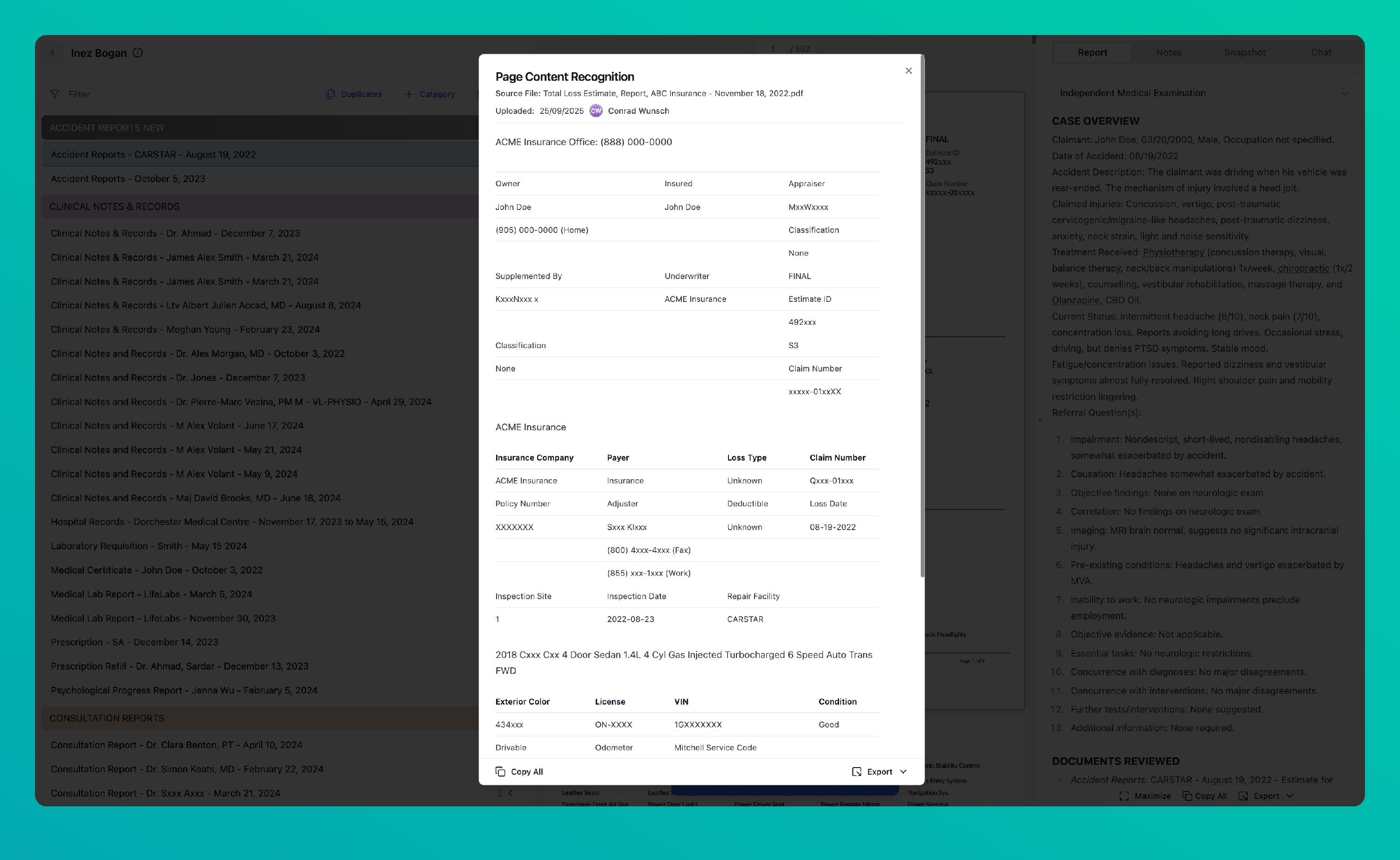1400x860 pixels.
Task: Open the report panel Export dropdown chevron
Action: [1290, 796]
